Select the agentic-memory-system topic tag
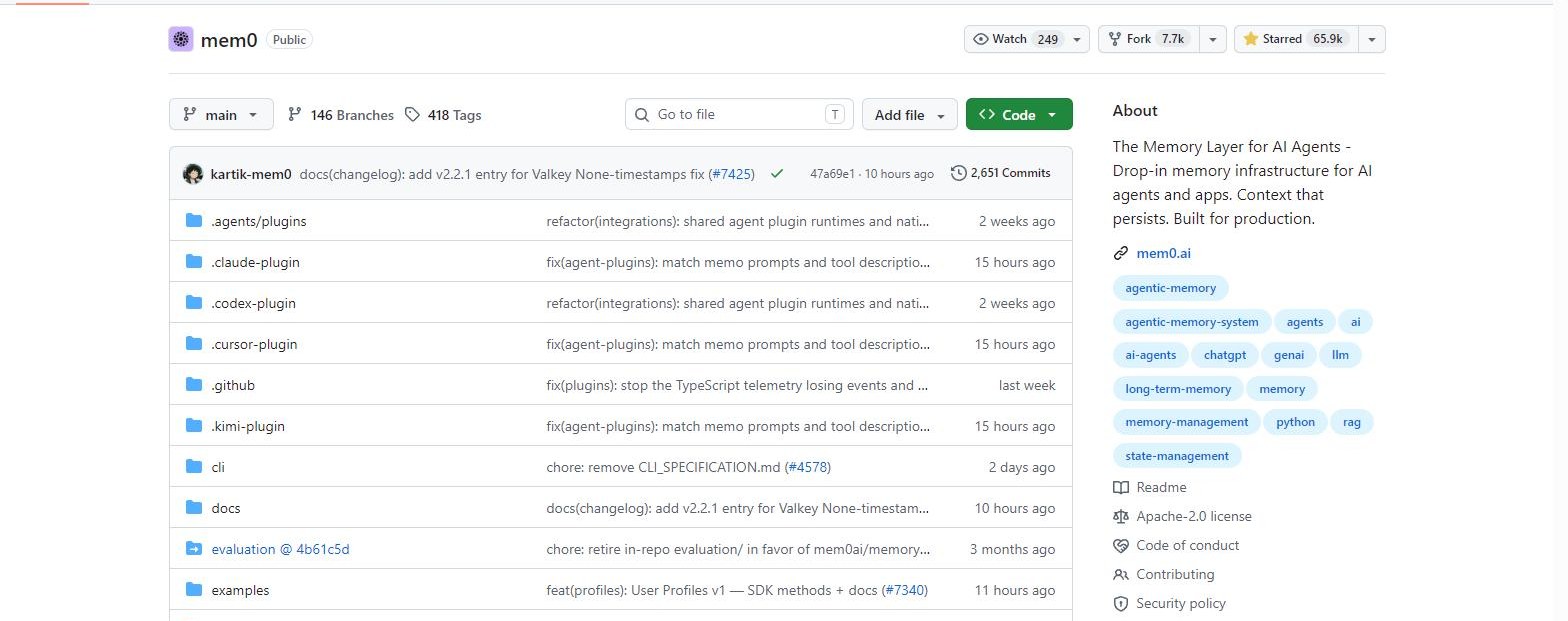 [1192, 322]
